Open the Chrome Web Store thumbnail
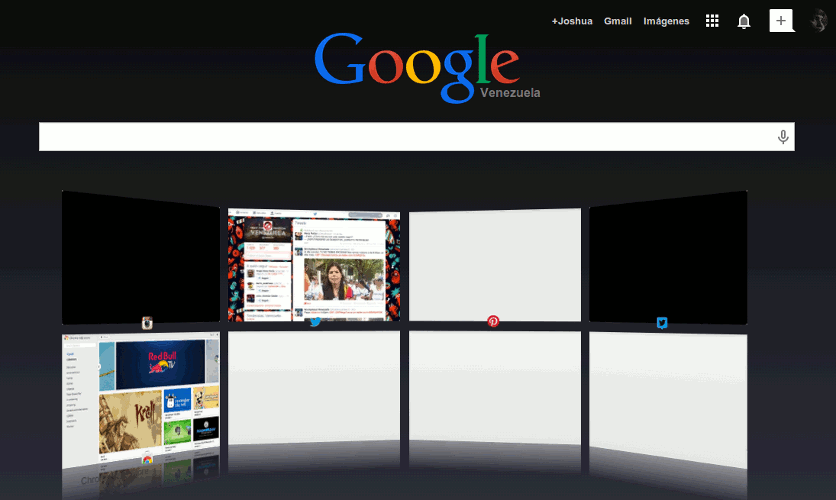This screenshot has width=836, height=500. coord(141,400)
